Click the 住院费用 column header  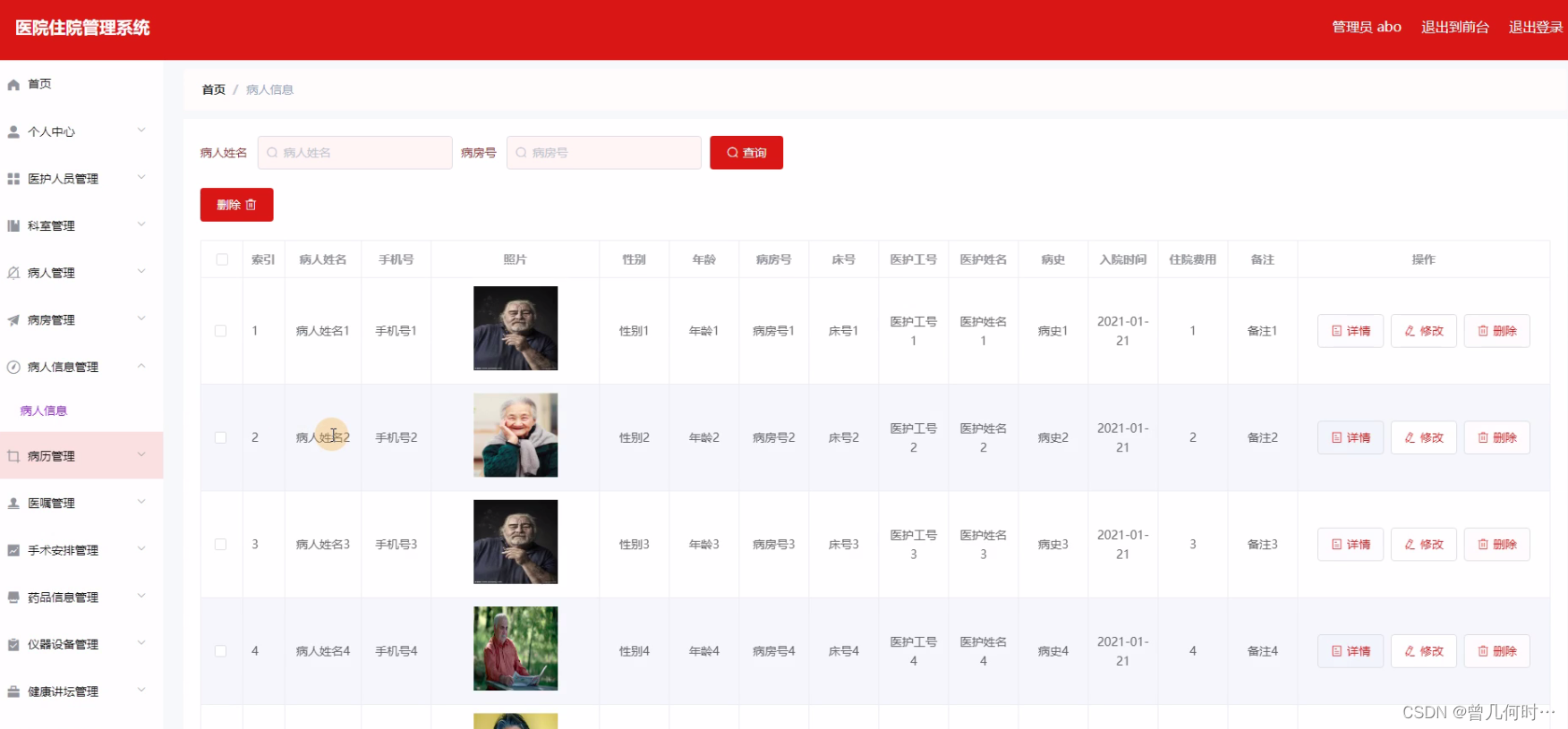click(1193, 259)
